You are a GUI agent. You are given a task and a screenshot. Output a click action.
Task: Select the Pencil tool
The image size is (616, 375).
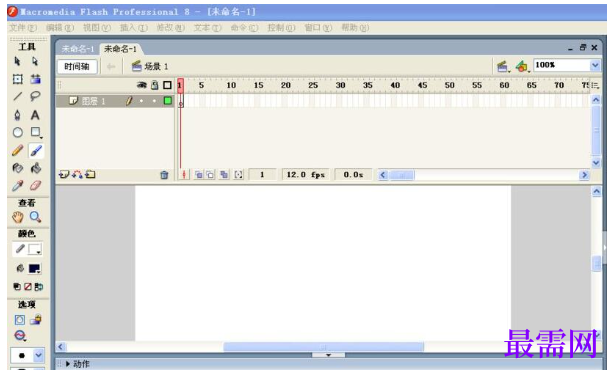click(x=17, y=150)
